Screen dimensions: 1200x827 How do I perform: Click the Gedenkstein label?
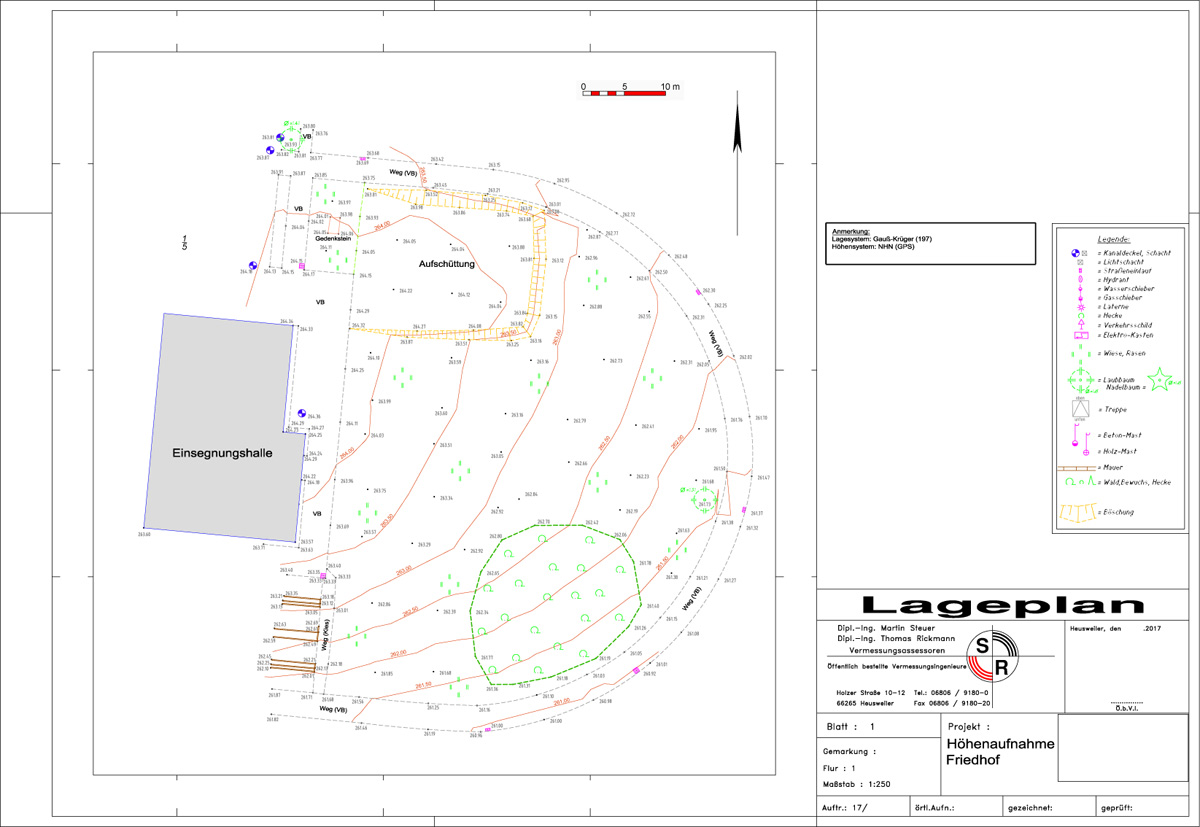coord(332,240)
